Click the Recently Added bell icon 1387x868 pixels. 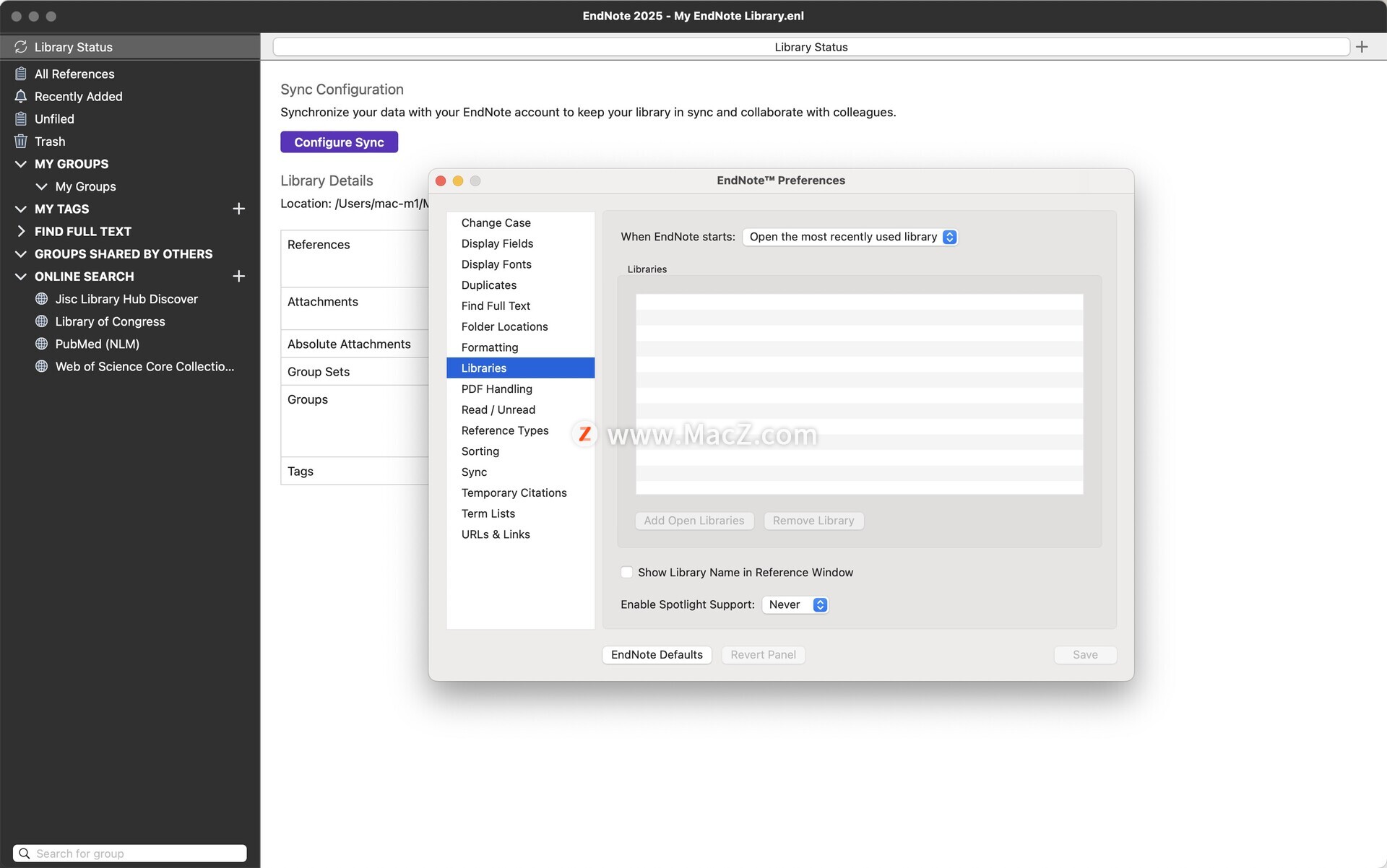[20, 96]
